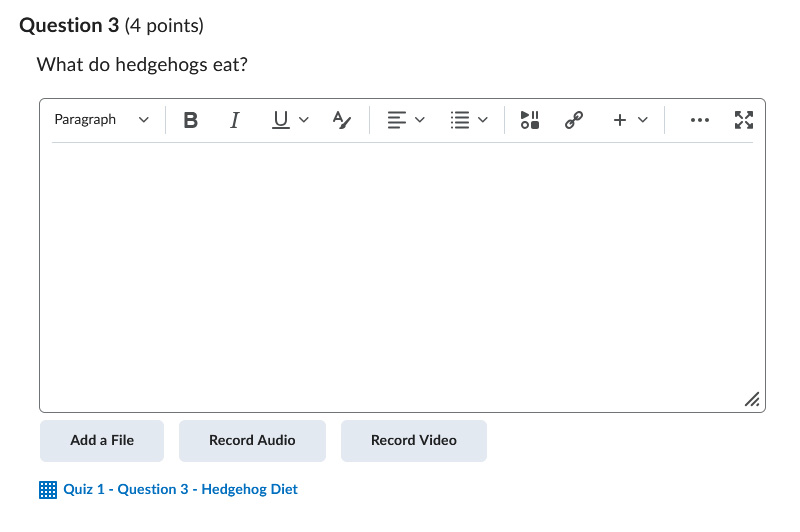Toggle fullscreen editor mode
The image size is (800, 532).
coord(744,120)
